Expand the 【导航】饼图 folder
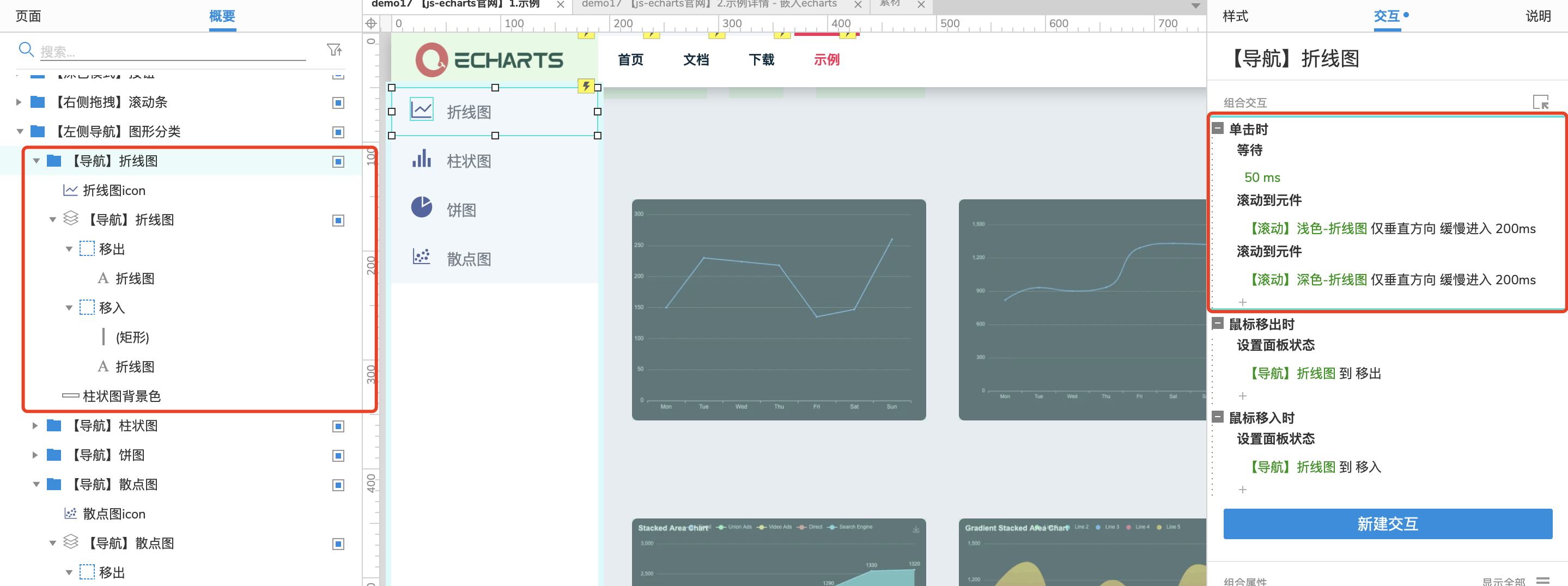1568x586 pixels. pyautogui.click(x=35, y=455)
